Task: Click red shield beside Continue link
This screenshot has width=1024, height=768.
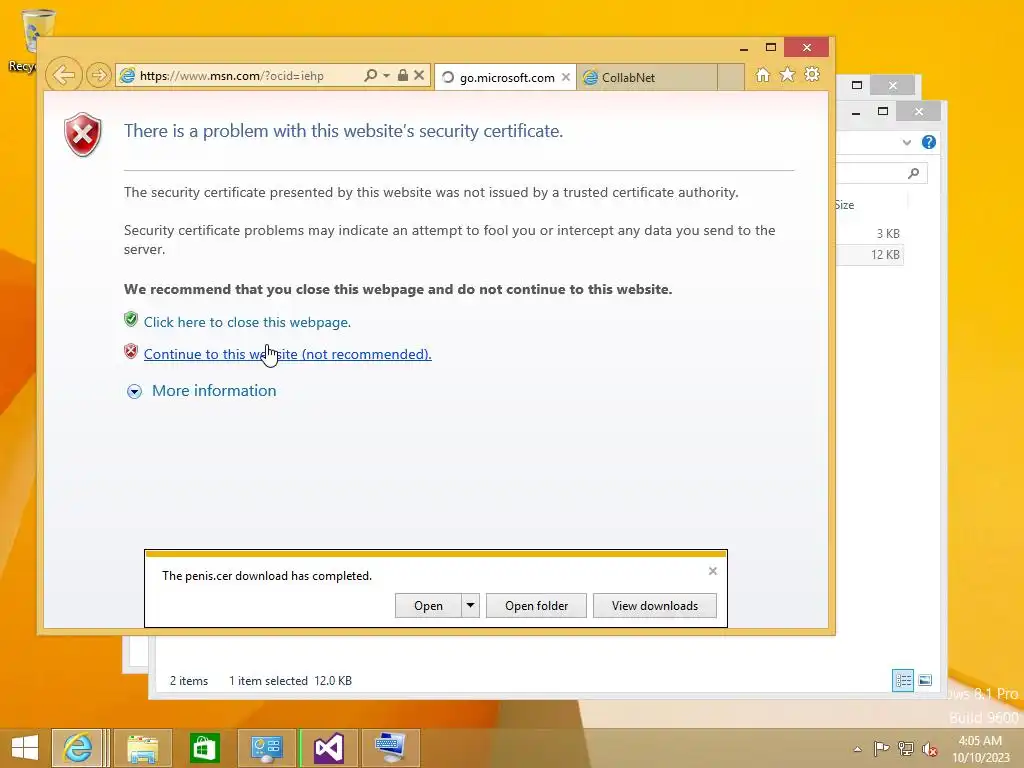Action: click(131, 351)
